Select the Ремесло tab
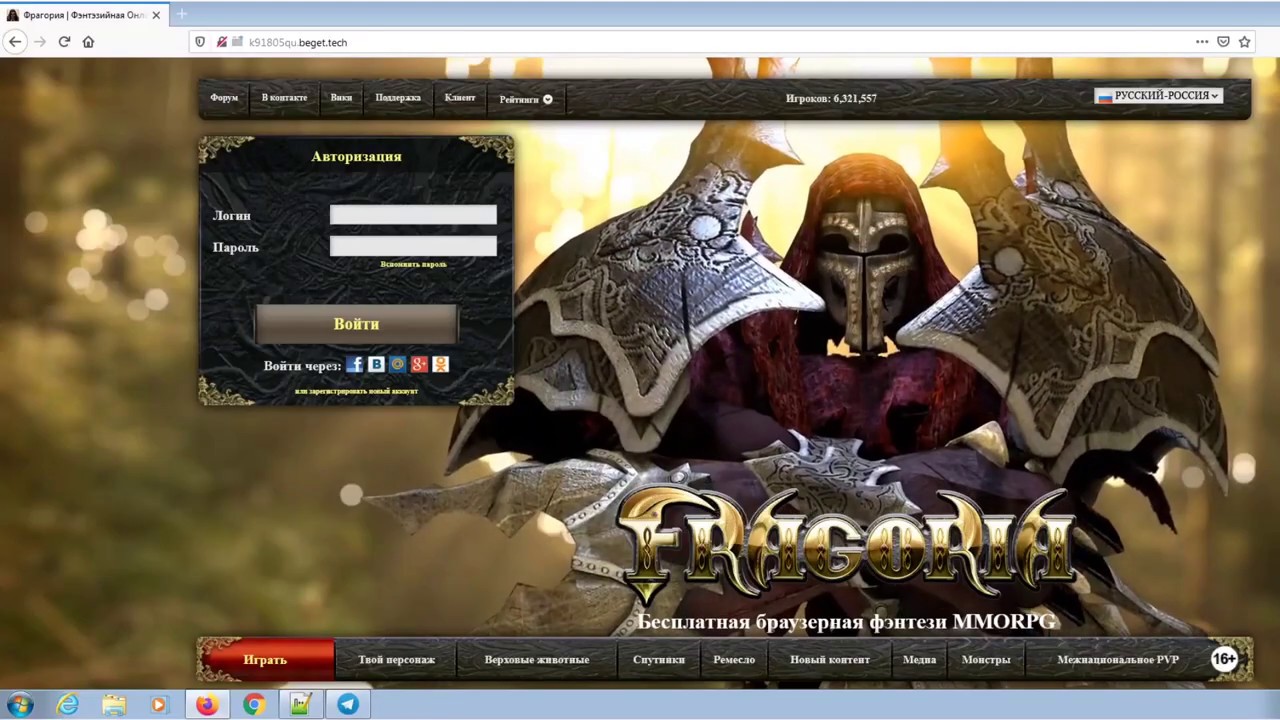The height and width of the screenshot is (720, 1280). point(734,660)
